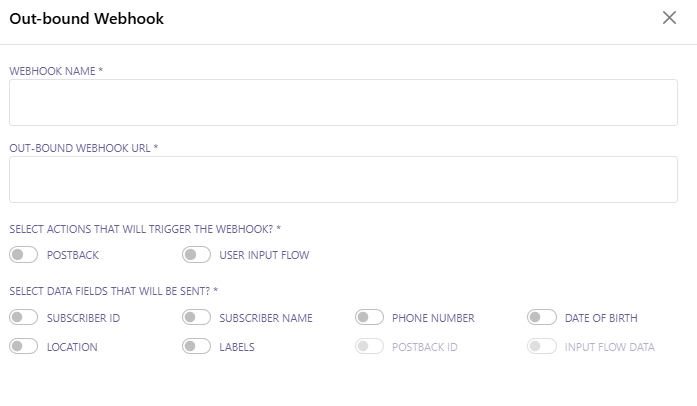Viewport: 697px width, 406px height.
Task: Close the Out-bound Webhook dialog
Action: (x=670, y=18)
